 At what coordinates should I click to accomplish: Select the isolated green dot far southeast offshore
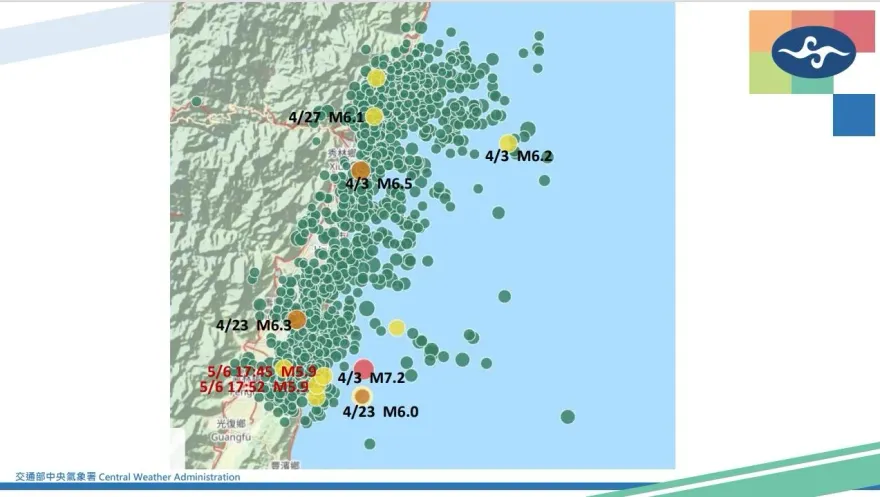568,416
